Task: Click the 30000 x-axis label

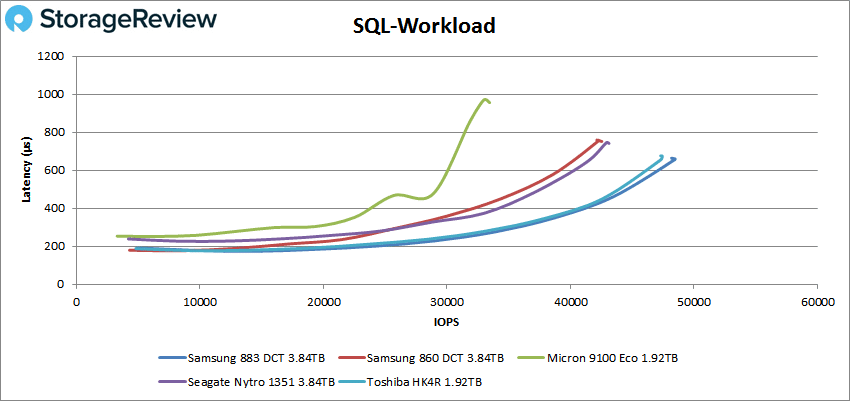Action: tap(447, 303)
